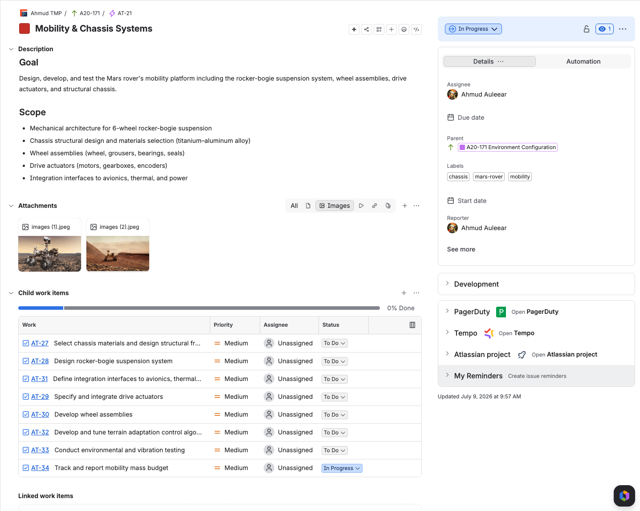Open the AT-30 work item link
Screen dimensions: 640x511
point(40,414)
